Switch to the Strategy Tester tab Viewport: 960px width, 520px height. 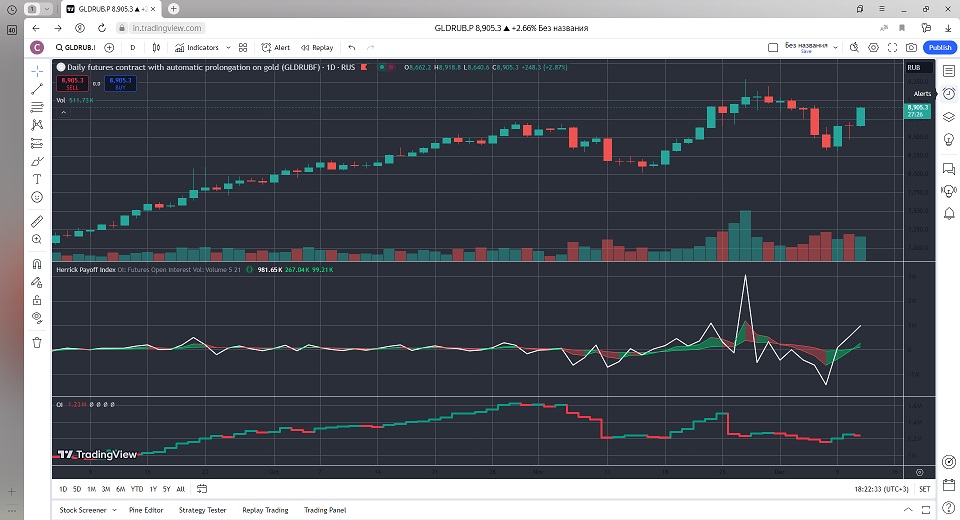(x=202, y=510)
